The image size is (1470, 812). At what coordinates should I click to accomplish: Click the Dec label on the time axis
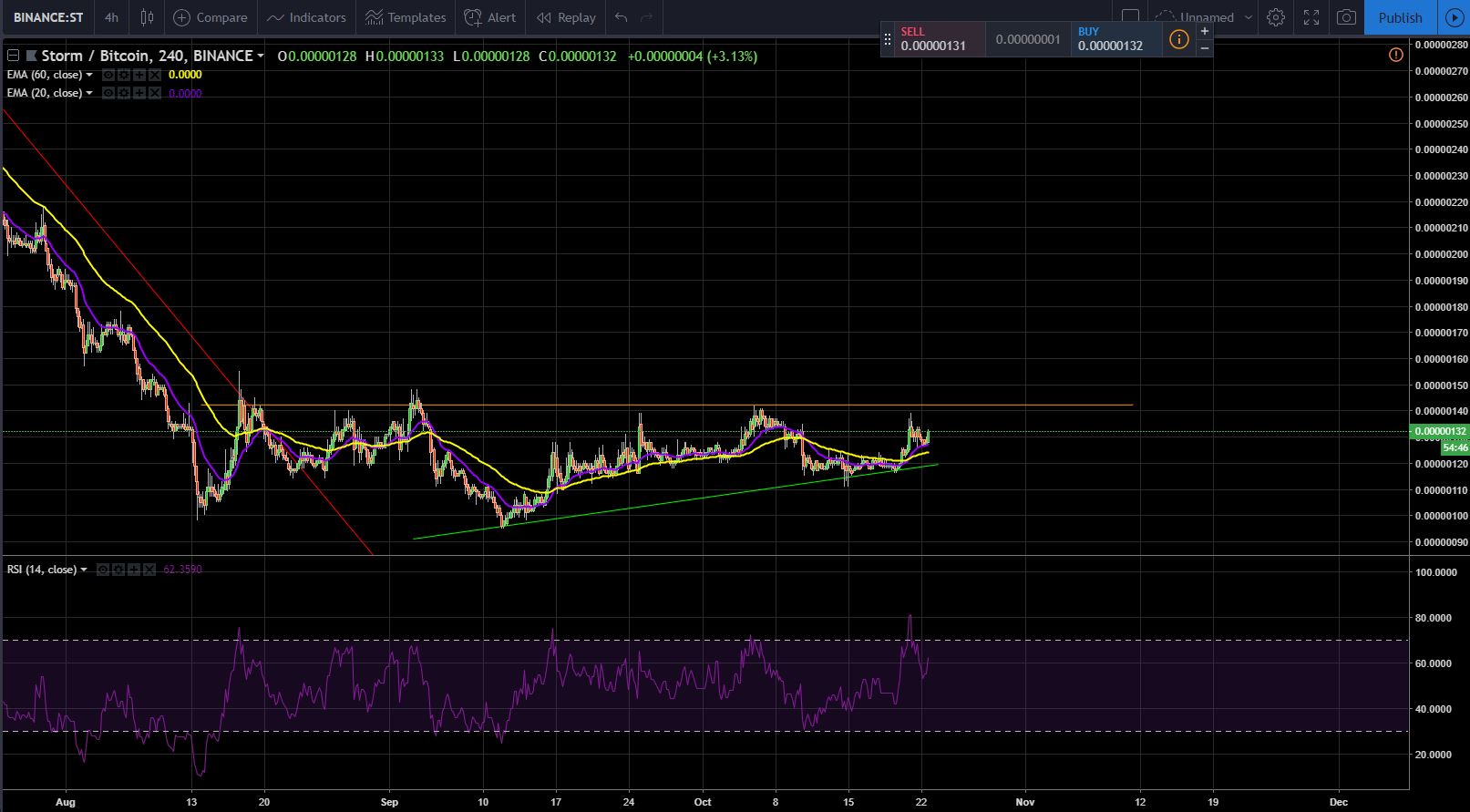[1339, 803]
